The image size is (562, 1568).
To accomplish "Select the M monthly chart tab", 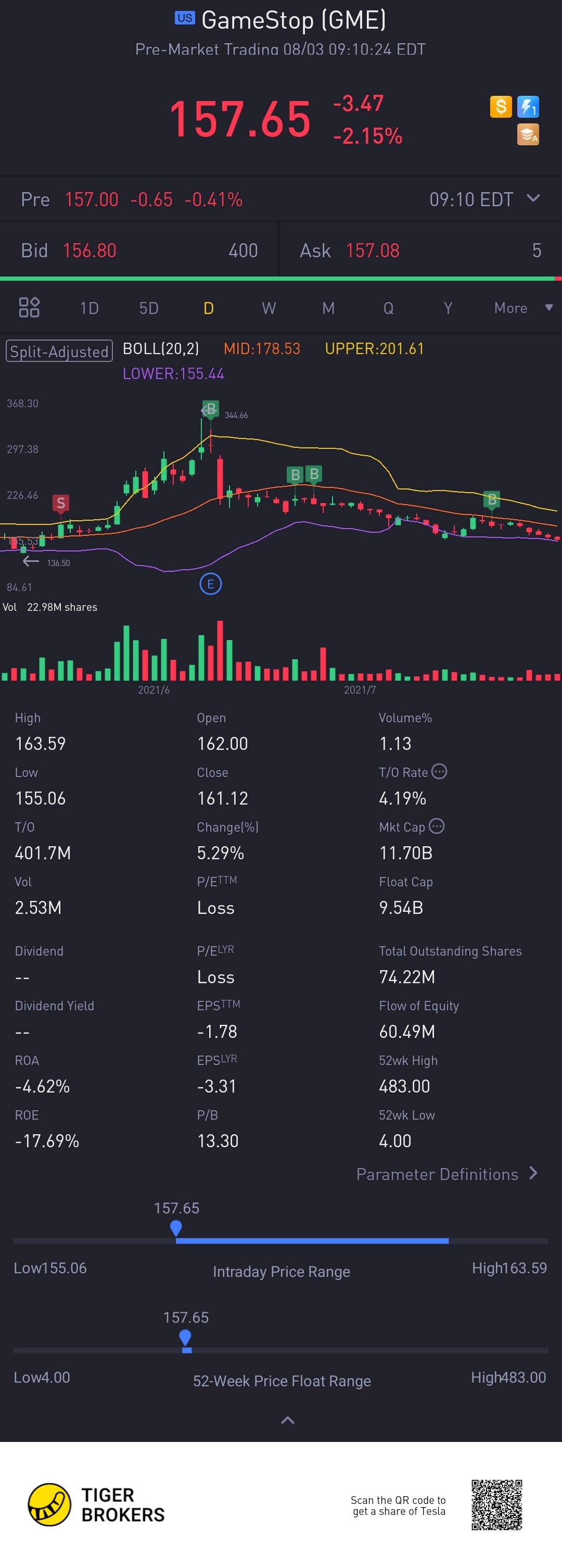I will pos(328,308).
